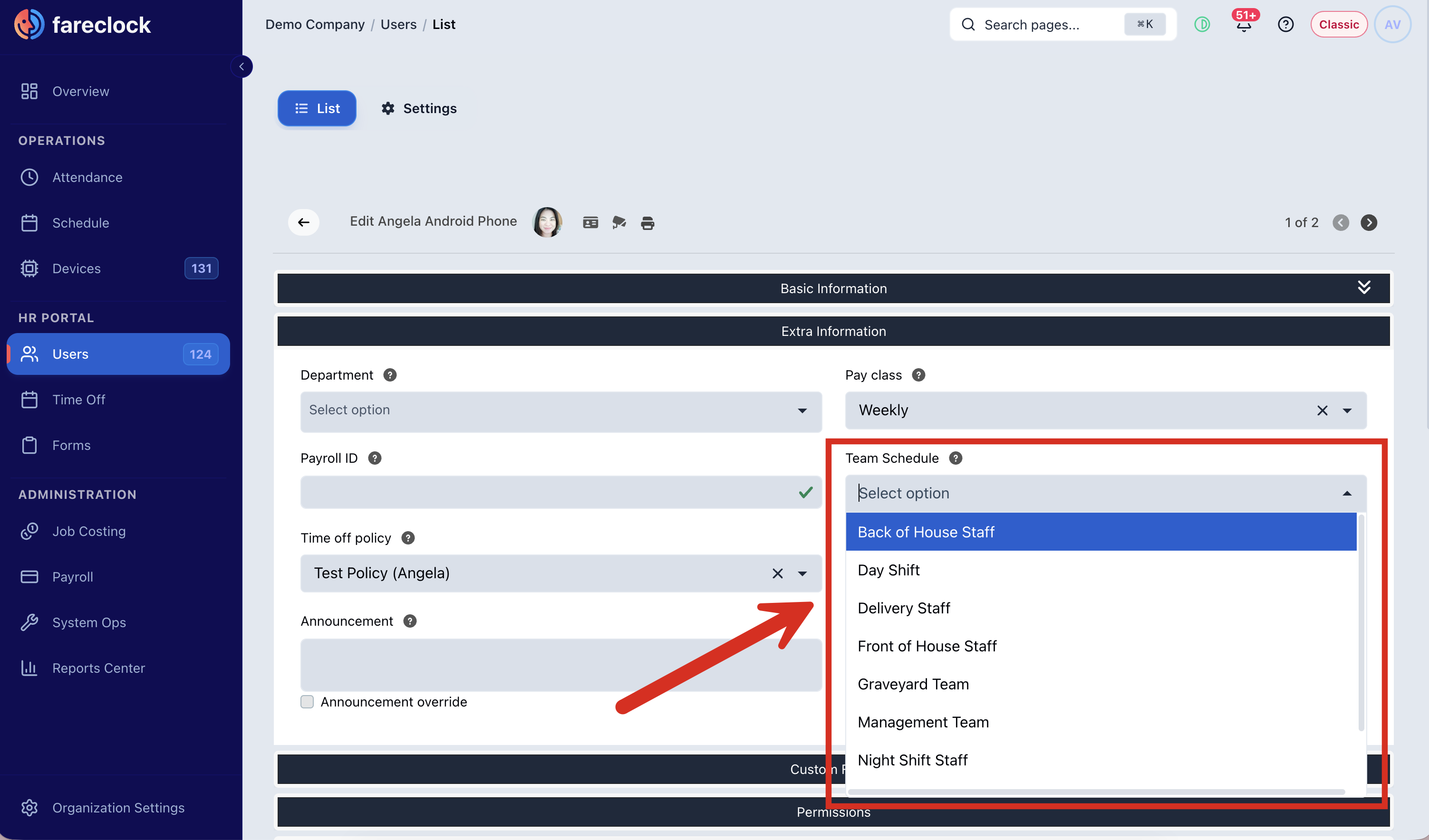Viewport: 1429px width, 840px height.
Task: Click the security camera icon beside avatar
Action: click(618, 223)
